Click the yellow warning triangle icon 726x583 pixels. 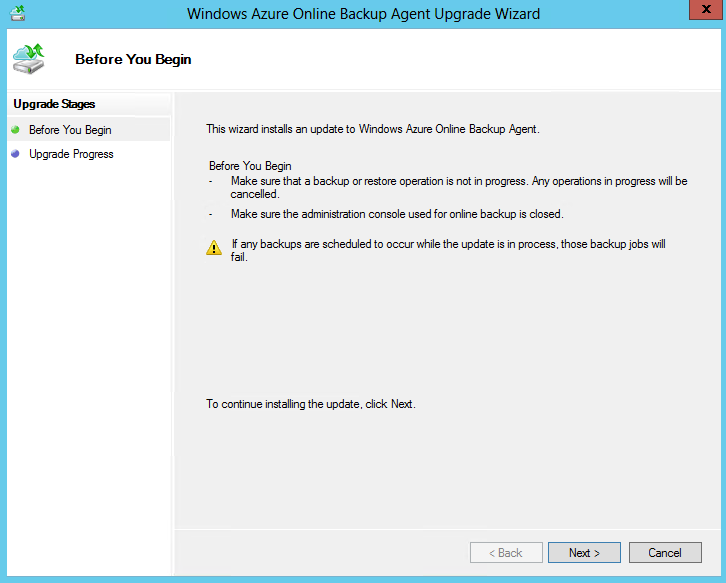214,248
